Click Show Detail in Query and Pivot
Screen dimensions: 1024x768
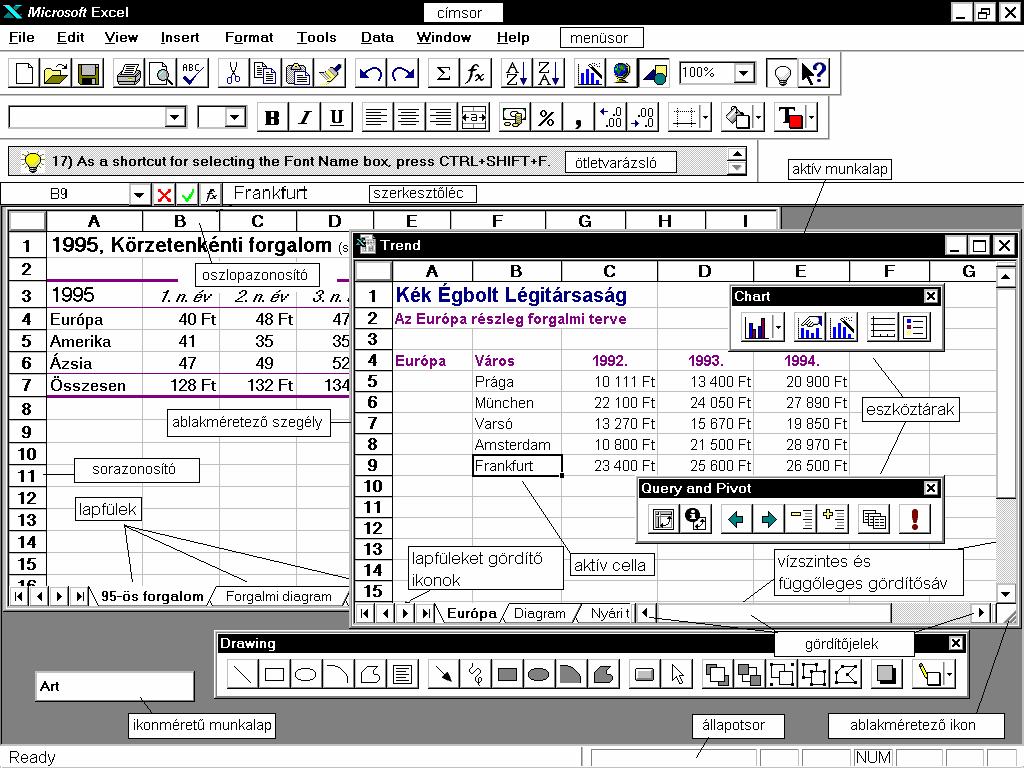point(833,519)
